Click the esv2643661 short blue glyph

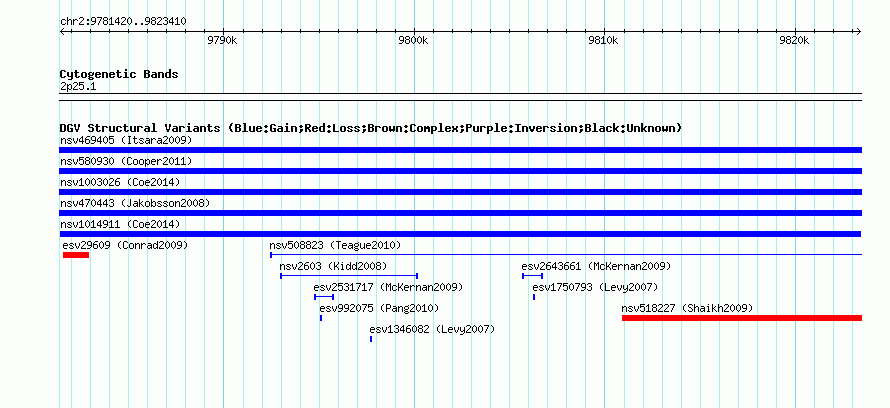[x=532, y=276]
